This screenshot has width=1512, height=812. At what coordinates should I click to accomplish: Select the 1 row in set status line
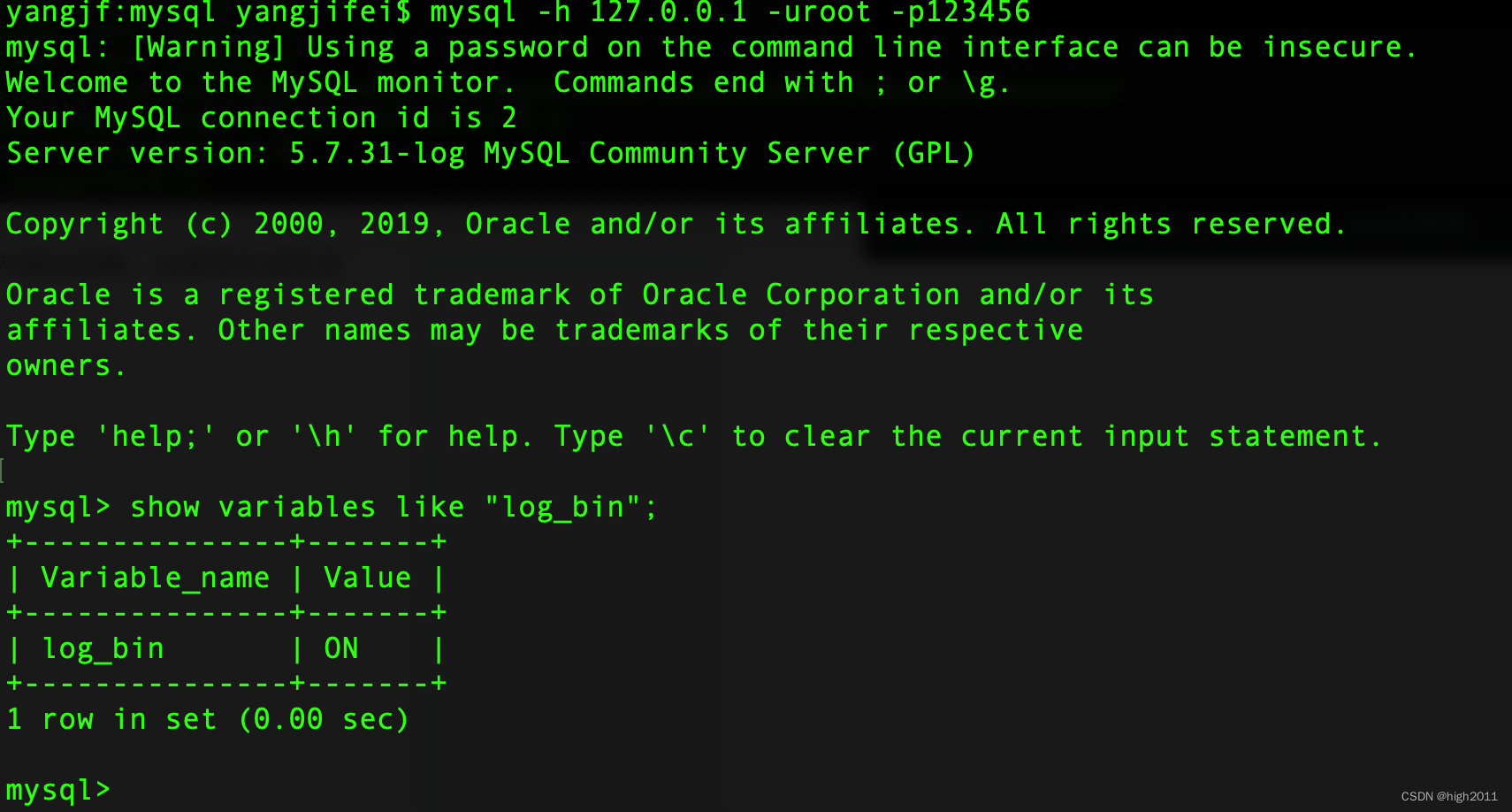(208, 718)
